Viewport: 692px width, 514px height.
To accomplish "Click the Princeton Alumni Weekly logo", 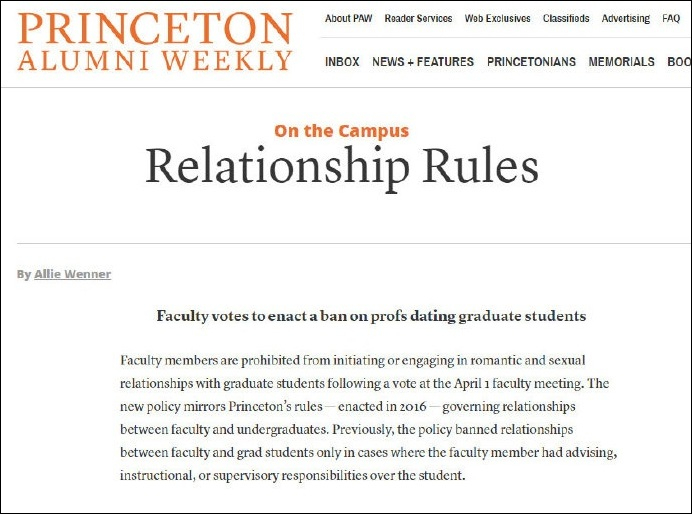I will 155,42.
